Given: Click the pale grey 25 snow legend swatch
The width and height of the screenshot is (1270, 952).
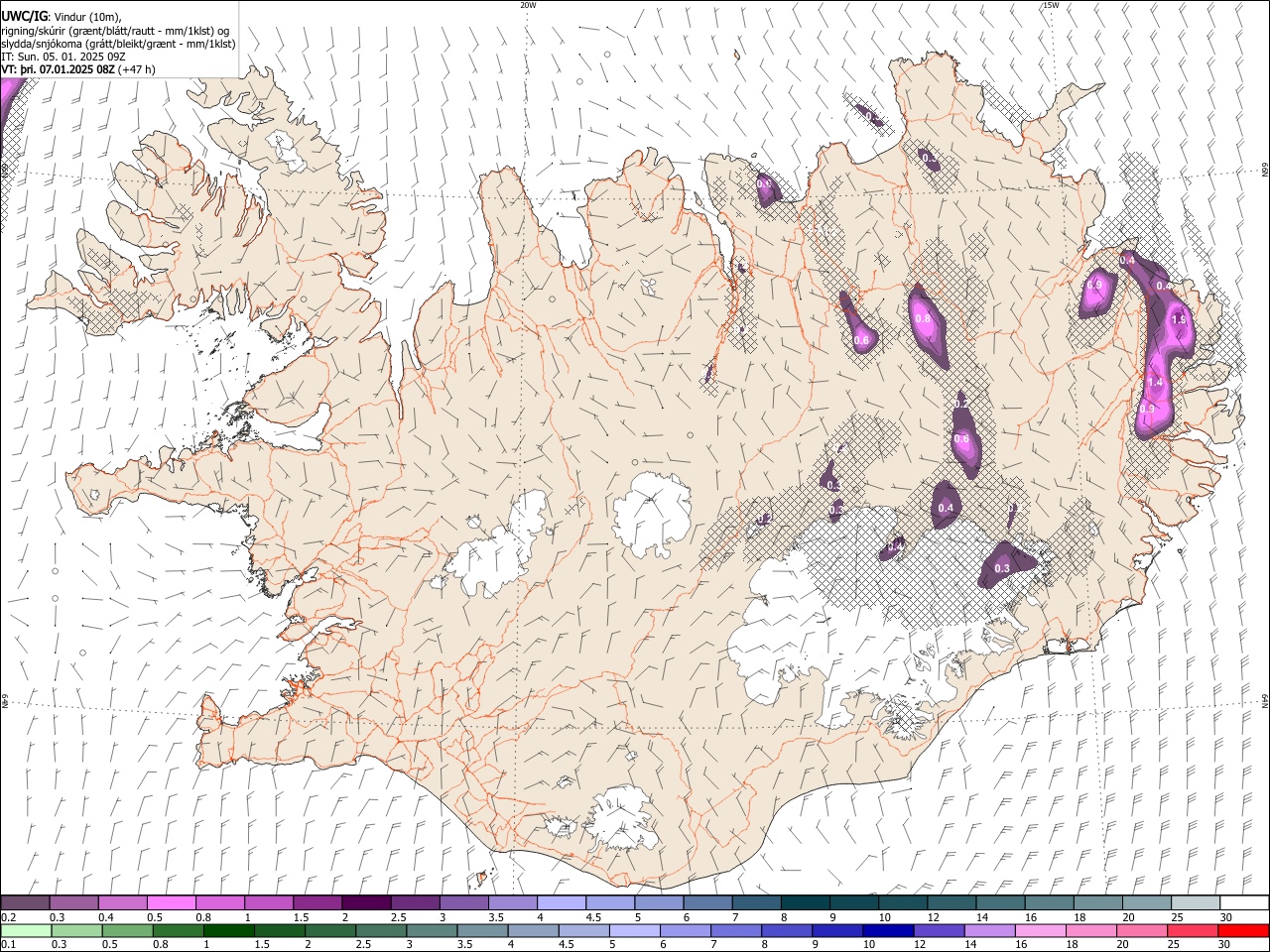Looking at the screenshot, I should coord(1195,902).
